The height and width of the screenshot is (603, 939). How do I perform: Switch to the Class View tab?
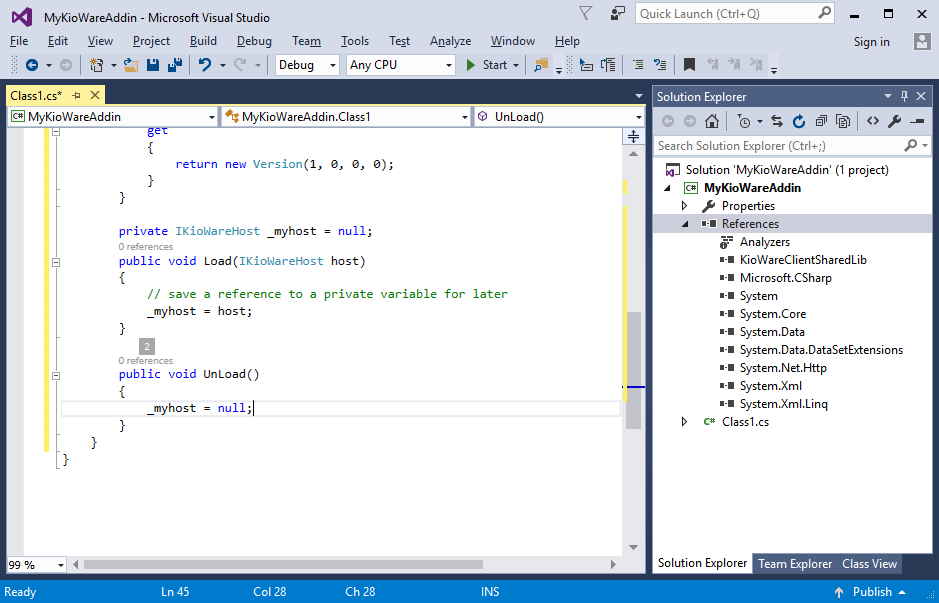point(869,564)
